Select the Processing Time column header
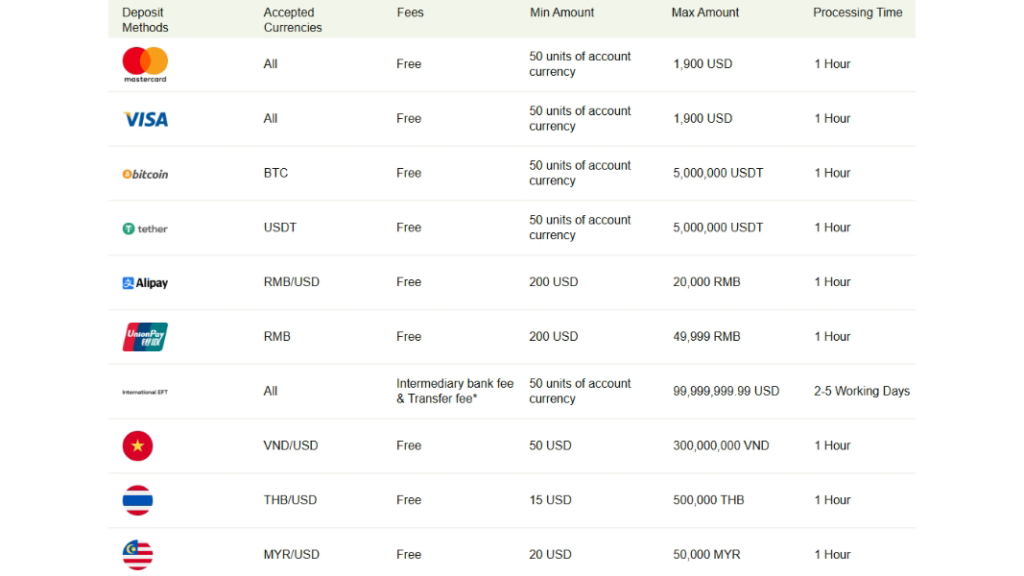1024x576 pixels. tap(858, 13)
